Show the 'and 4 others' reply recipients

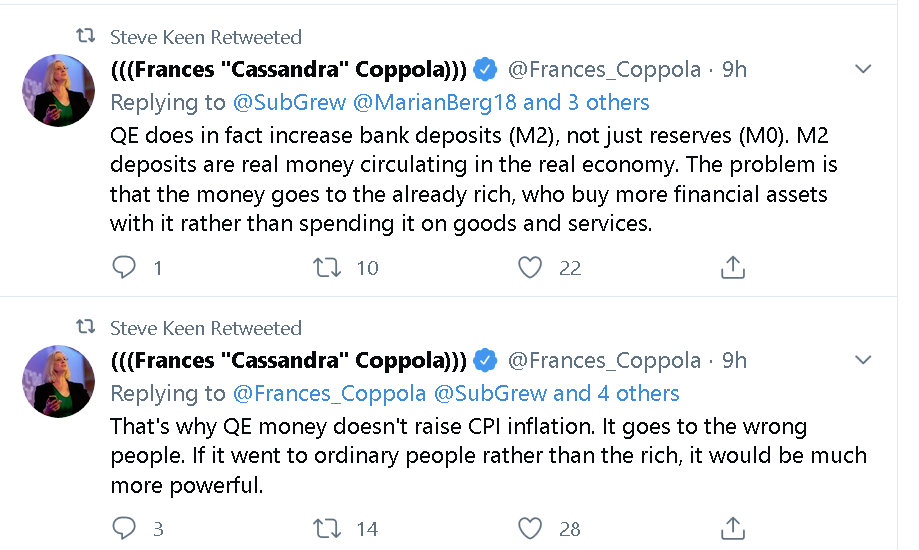click(616, 393)
